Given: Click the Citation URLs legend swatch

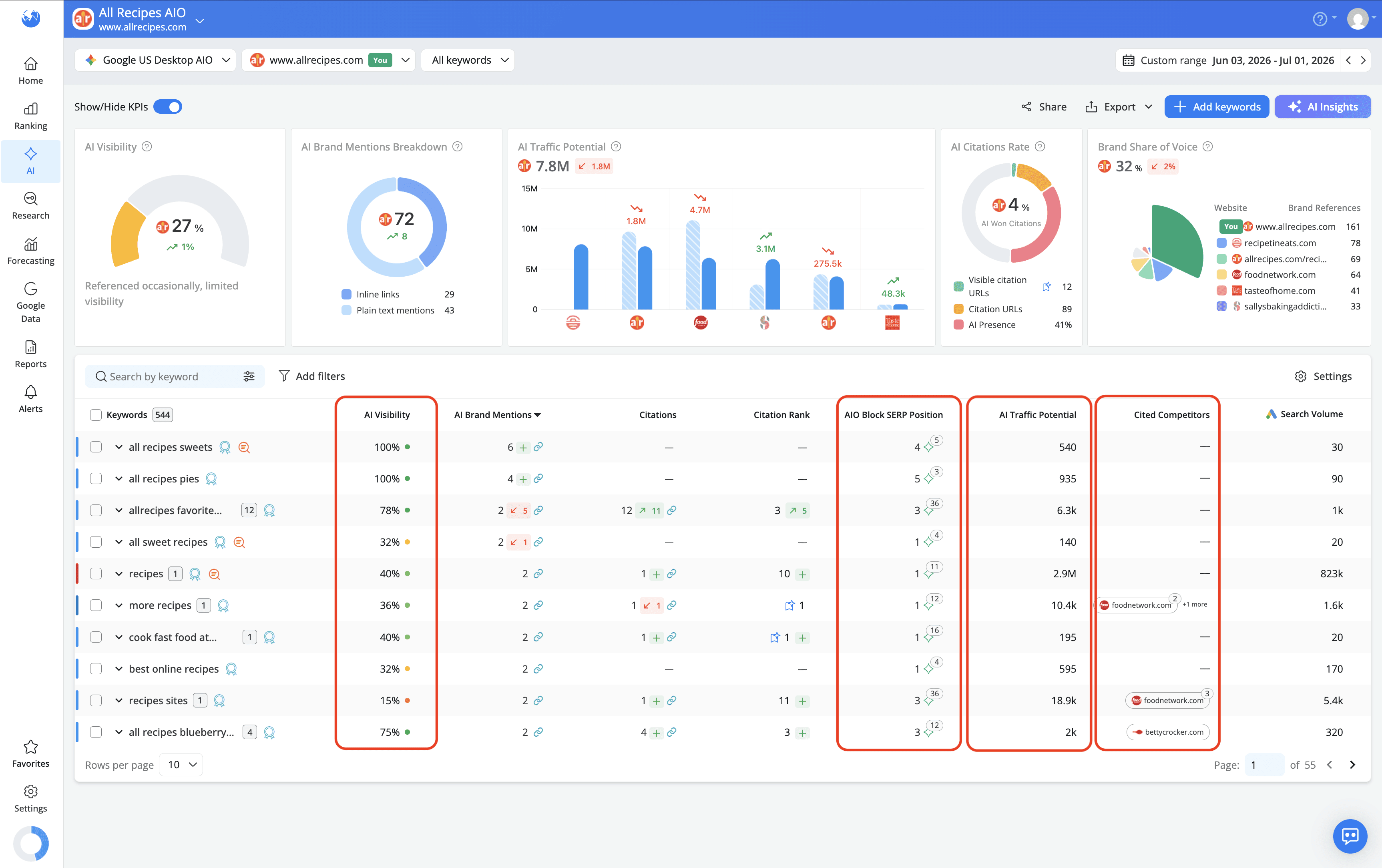Looking at the screenshot, I should click(x=958, y=309).
